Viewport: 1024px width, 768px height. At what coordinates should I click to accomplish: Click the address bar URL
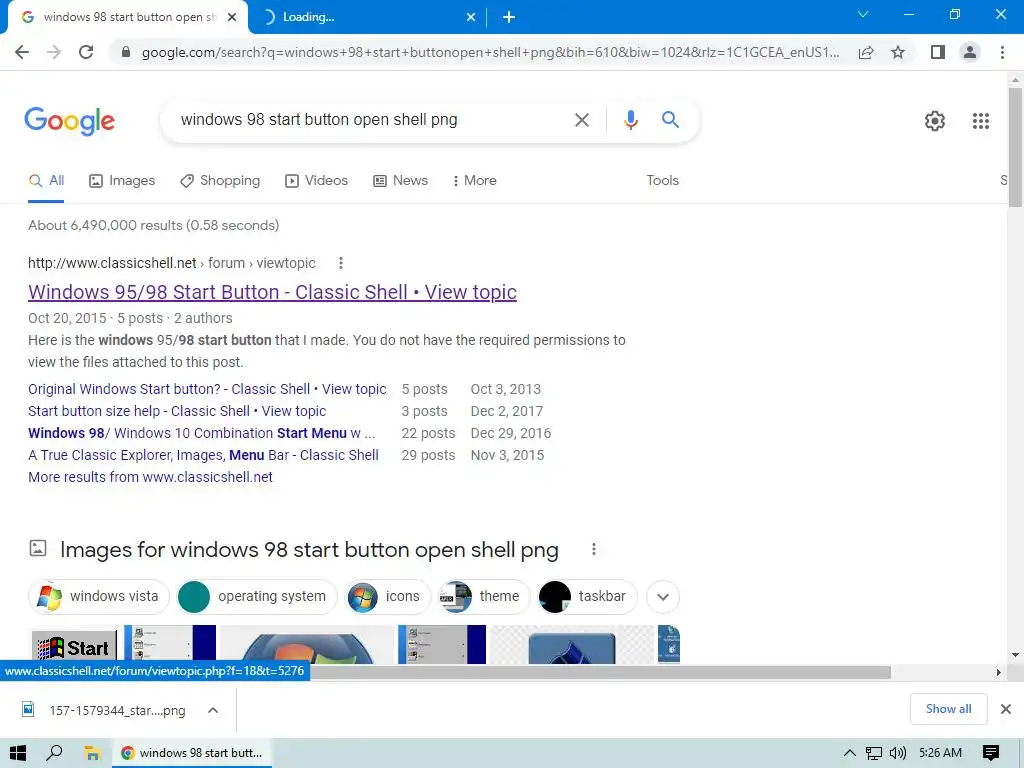coord(490,52)
